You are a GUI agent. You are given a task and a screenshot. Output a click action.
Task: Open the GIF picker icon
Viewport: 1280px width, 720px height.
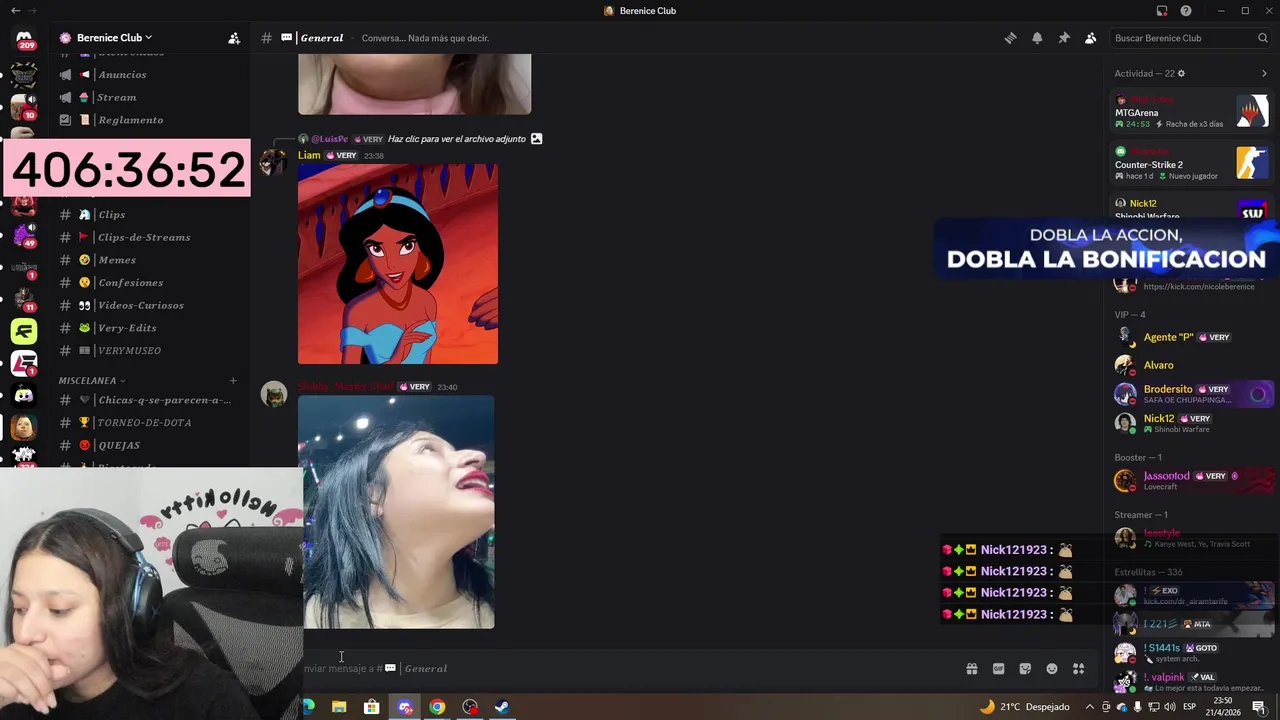pyautogui.click(x=998, y=669)
